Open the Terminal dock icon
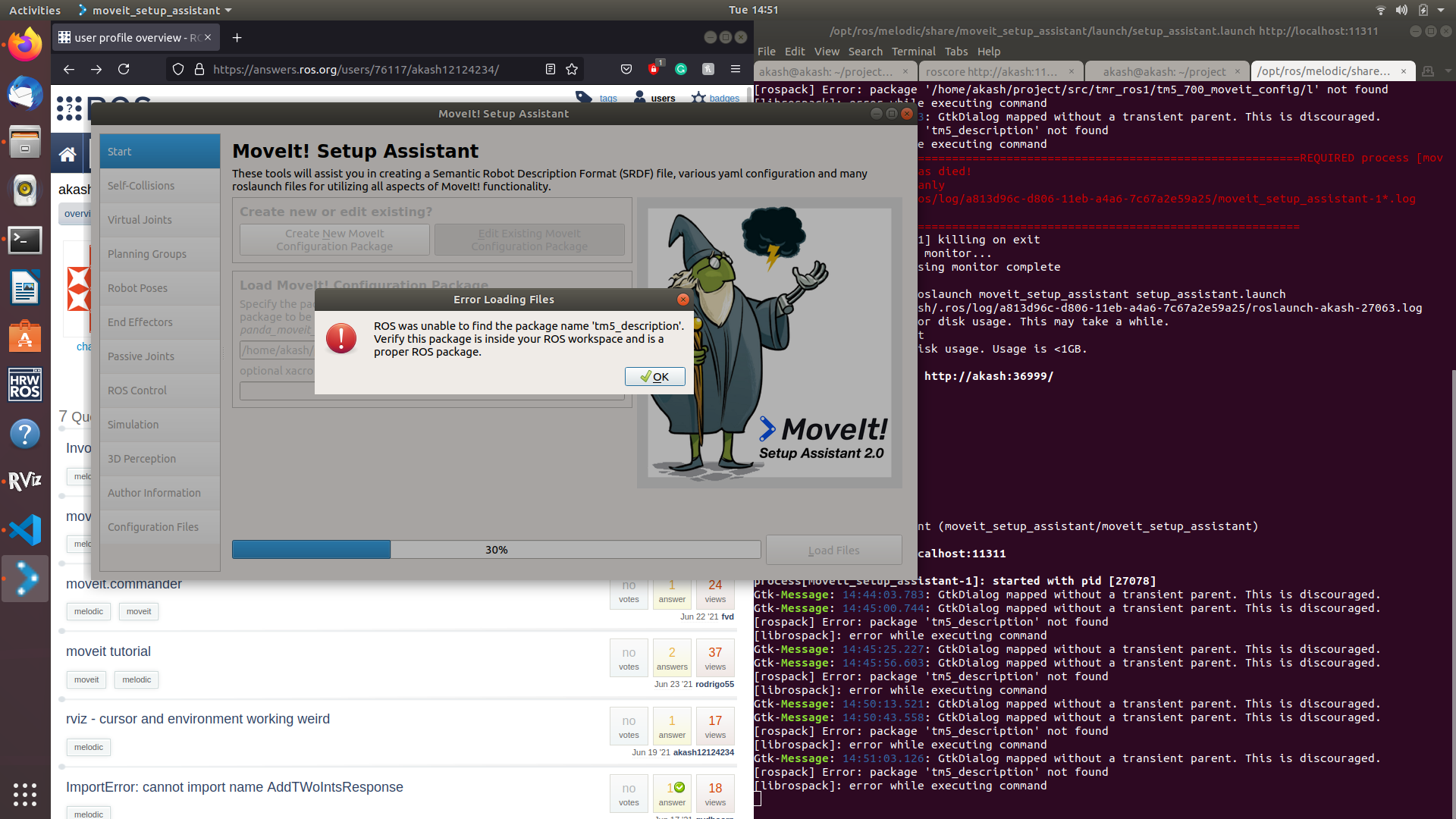 [x=25, y=240]
